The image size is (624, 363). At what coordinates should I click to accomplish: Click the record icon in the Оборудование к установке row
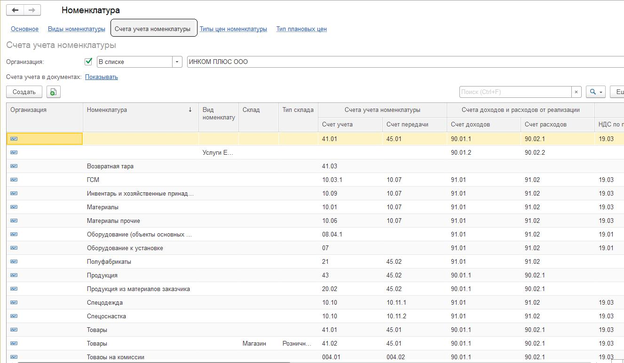click(14, 248)
